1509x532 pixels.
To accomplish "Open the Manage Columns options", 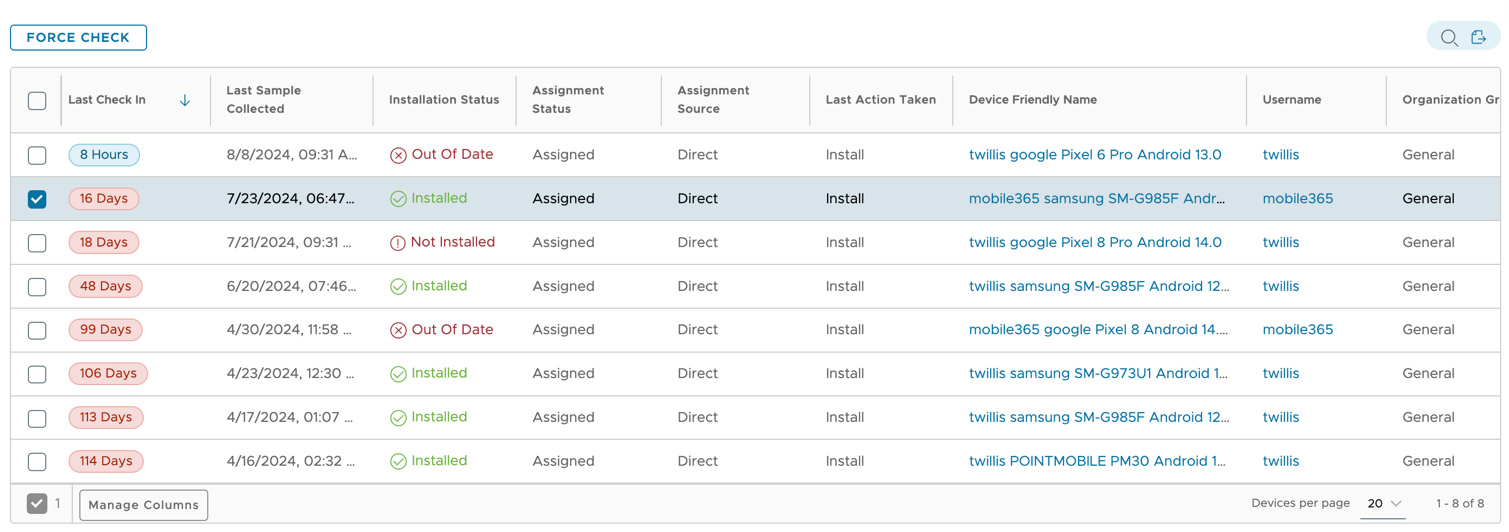I will tap(144, 505).
